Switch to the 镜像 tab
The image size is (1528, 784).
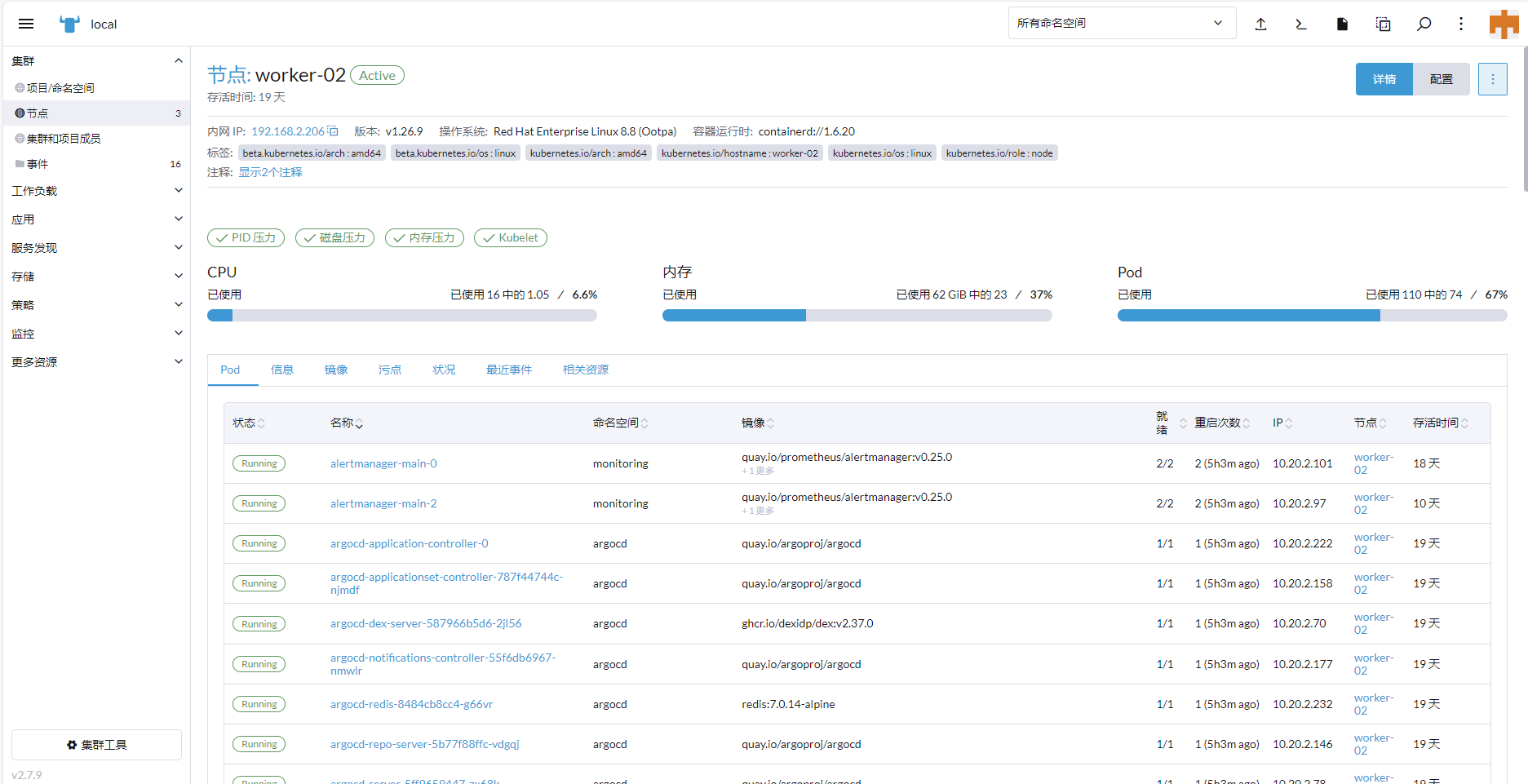[336, 370]
